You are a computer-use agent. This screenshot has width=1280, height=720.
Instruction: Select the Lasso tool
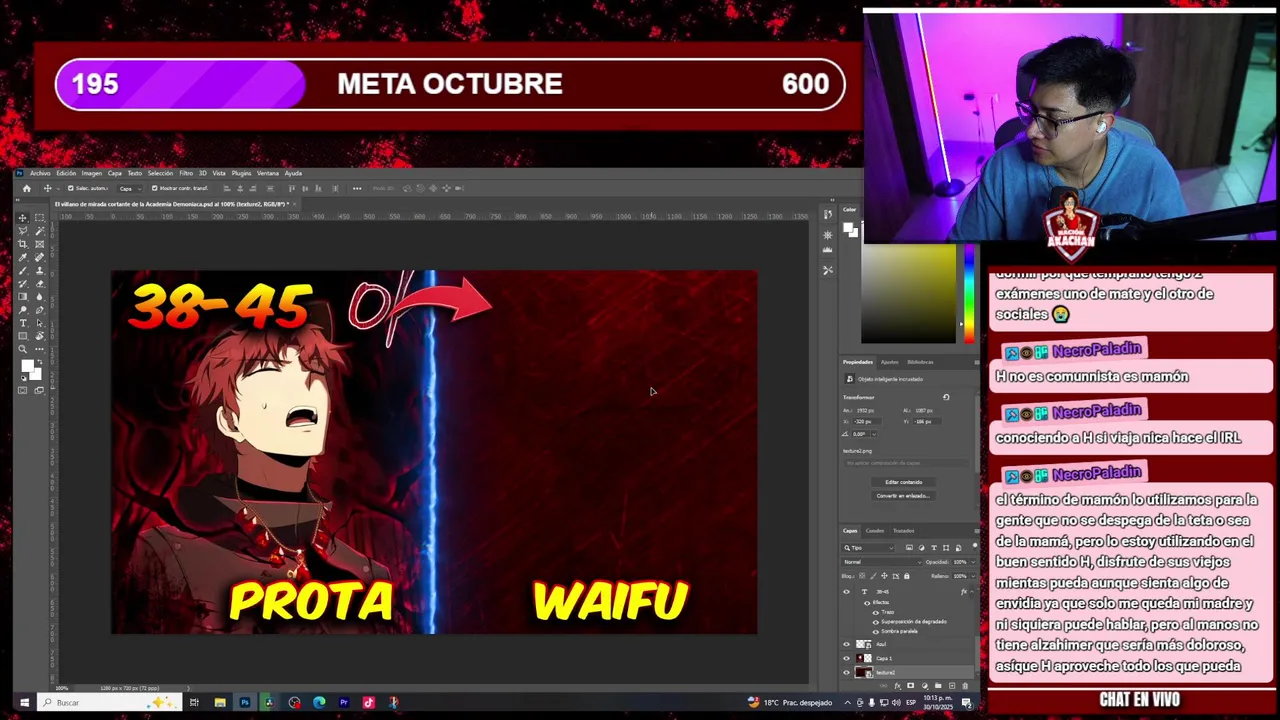click(22, 231)
